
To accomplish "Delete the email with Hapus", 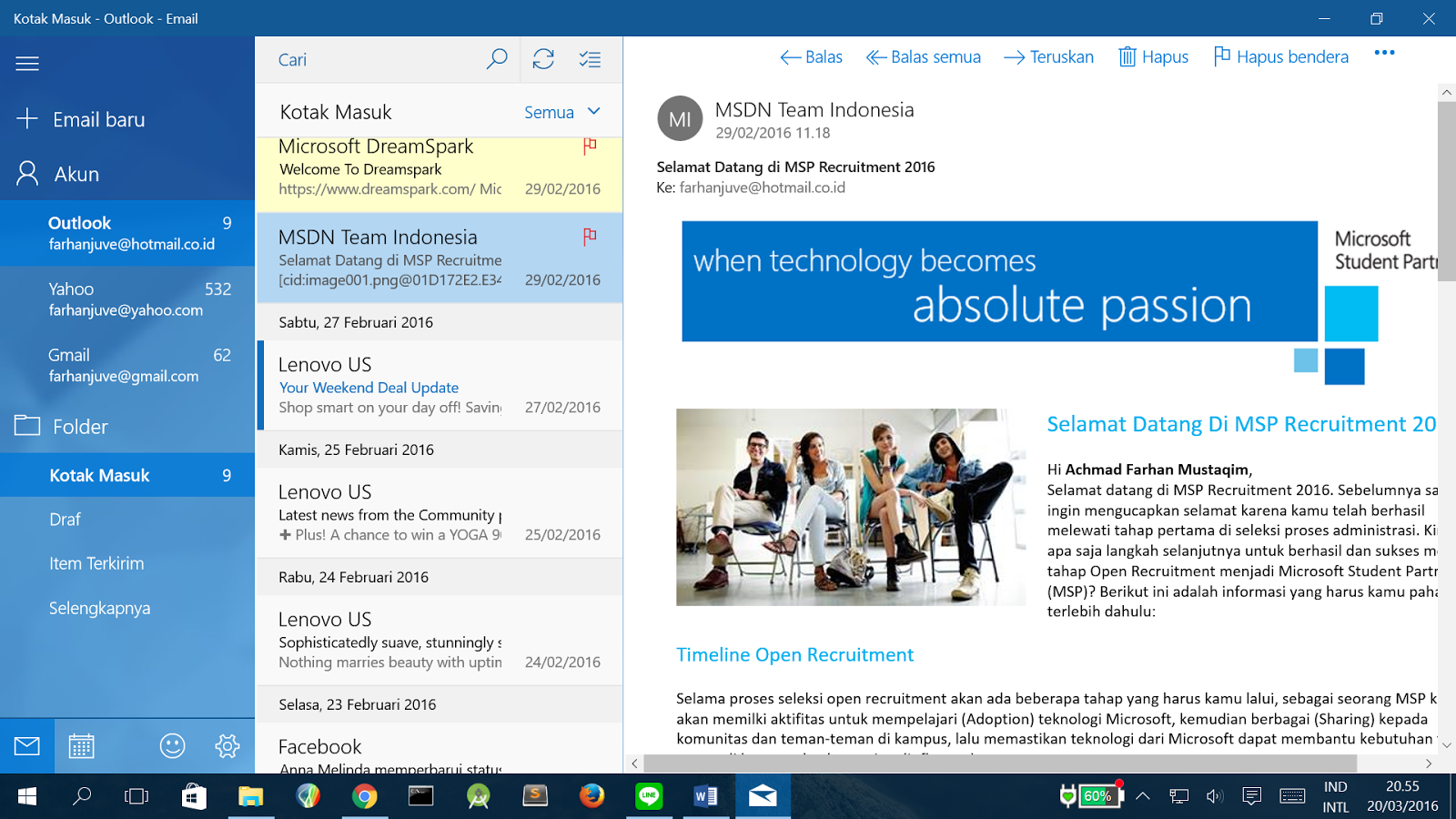I will pyautogui.click(x=1153, y=57).
